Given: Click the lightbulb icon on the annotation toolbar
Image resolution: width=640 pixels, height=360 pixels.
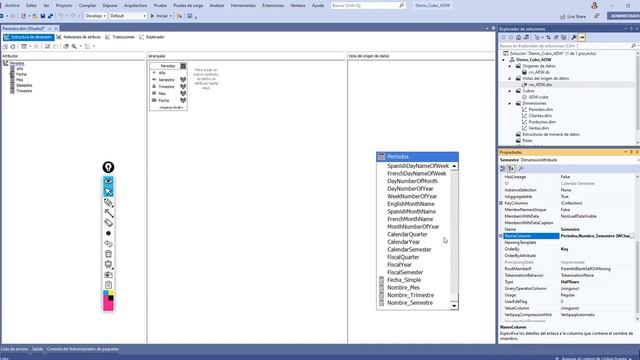Looking at the screenshot, I should (x=108, y=167).
